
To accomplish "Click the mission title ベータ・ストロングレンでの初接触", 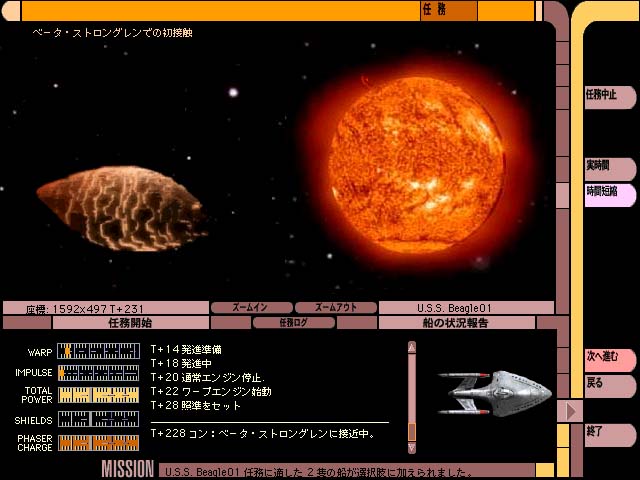I will pyautogui.click(x=112, y=33).
